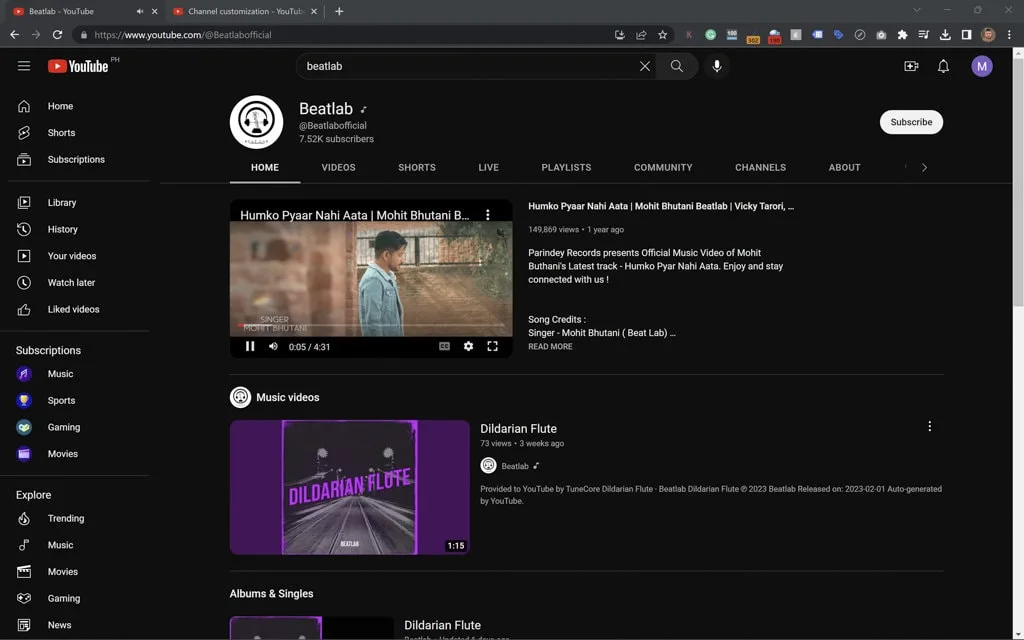Toggle fullscreen on the video player
This screenshot has height=640, width=1024.
[492, 346]
